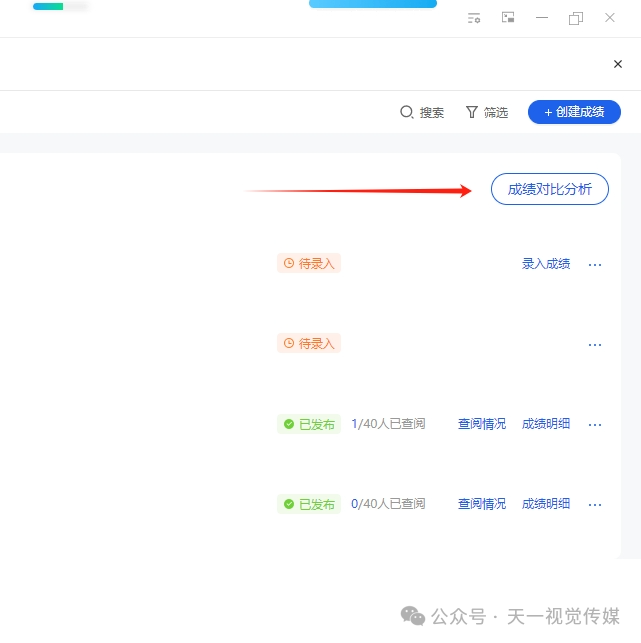This screenshot has width=641, height=643.
Task: Open 成绩明细 for 1/40人已查阅 row
Action: (x=546, y=424)
